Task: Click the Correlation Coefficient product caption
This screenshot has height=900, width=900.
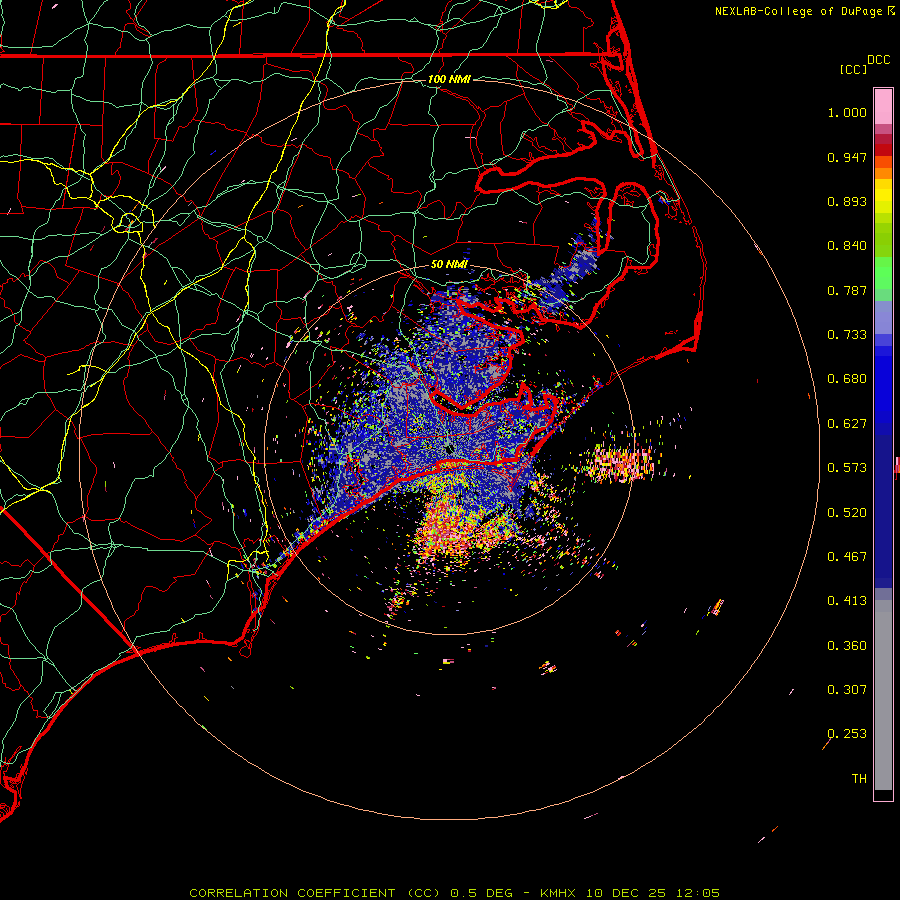Action: coord(455,893)
